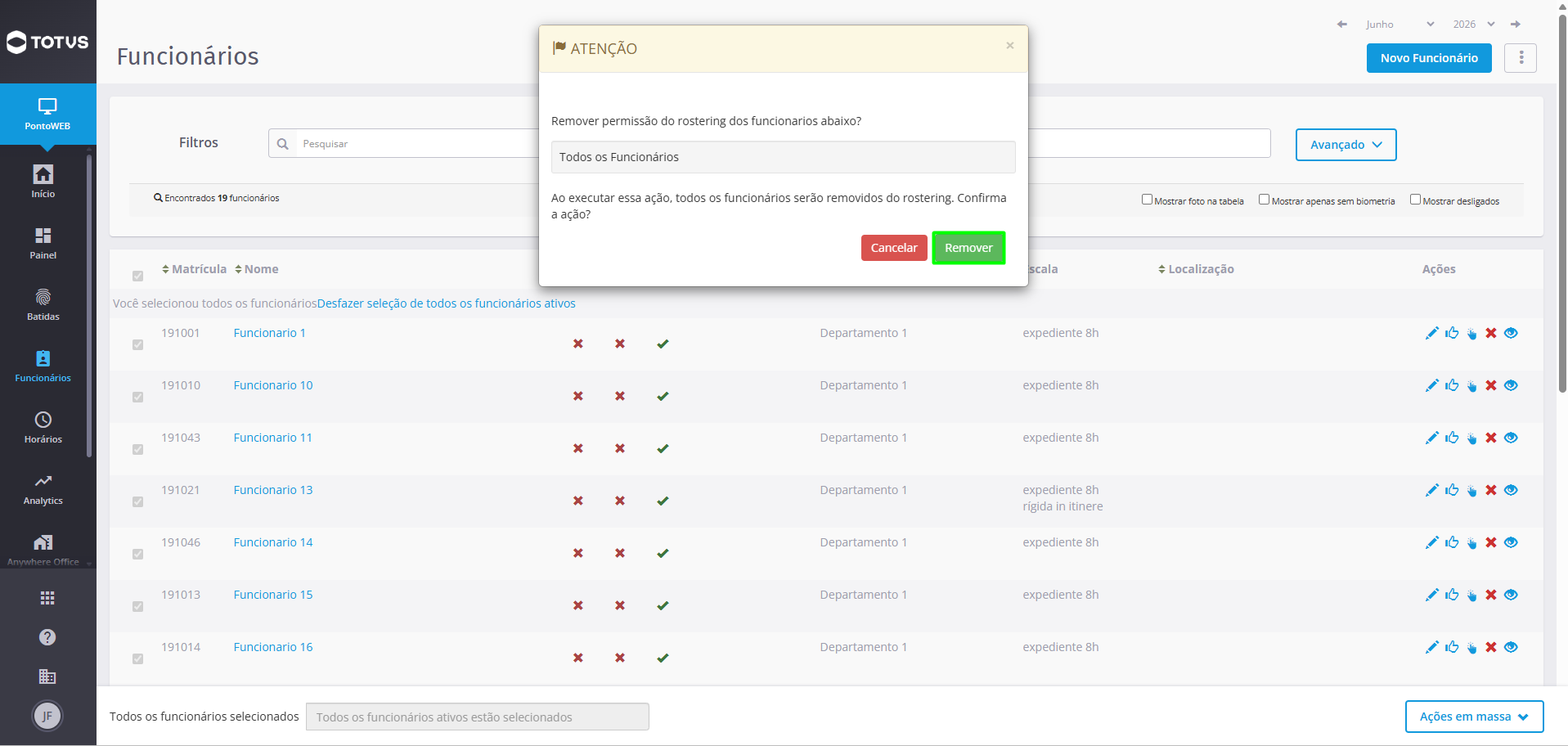Enable Mostrar foto na tabela checkbox
This screenshot has width=1568, height=746.
coord(1147,200)
